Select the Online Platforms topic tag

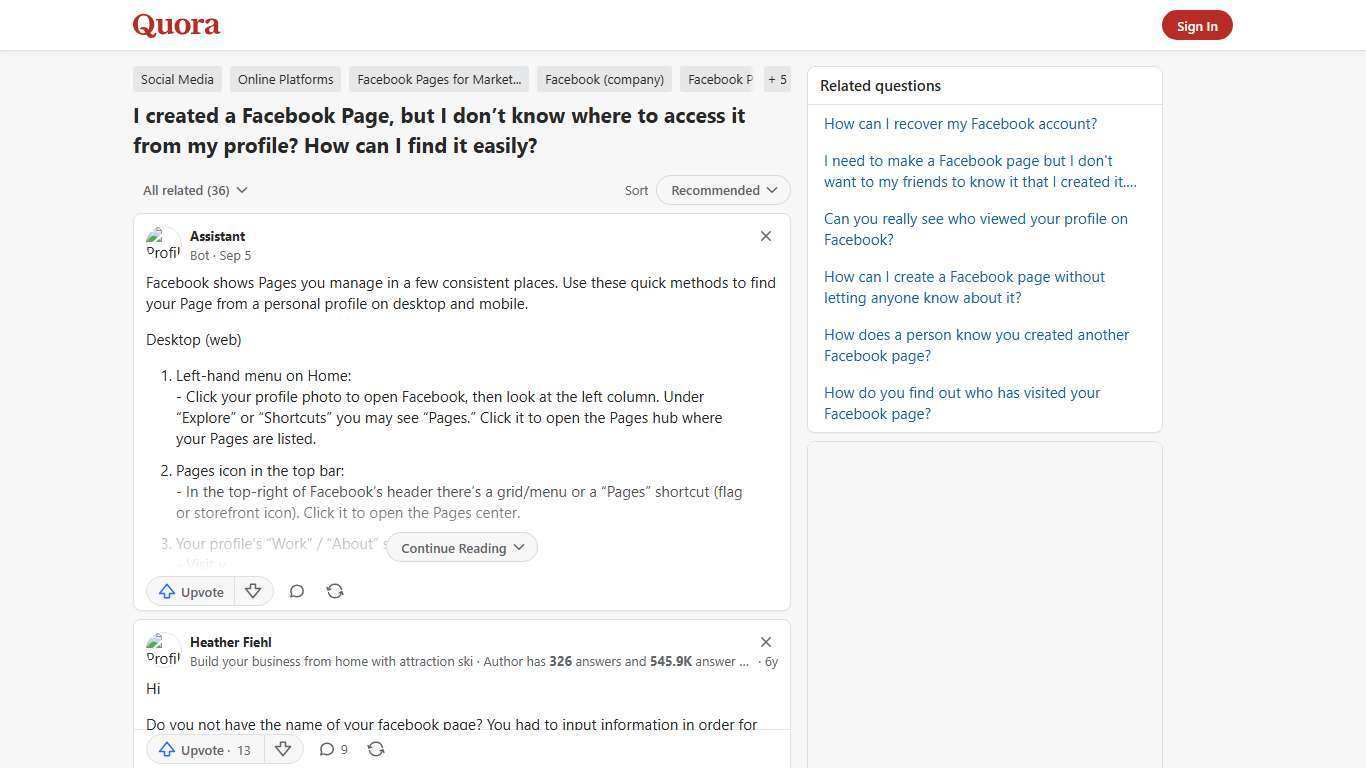tap(285, 79)
